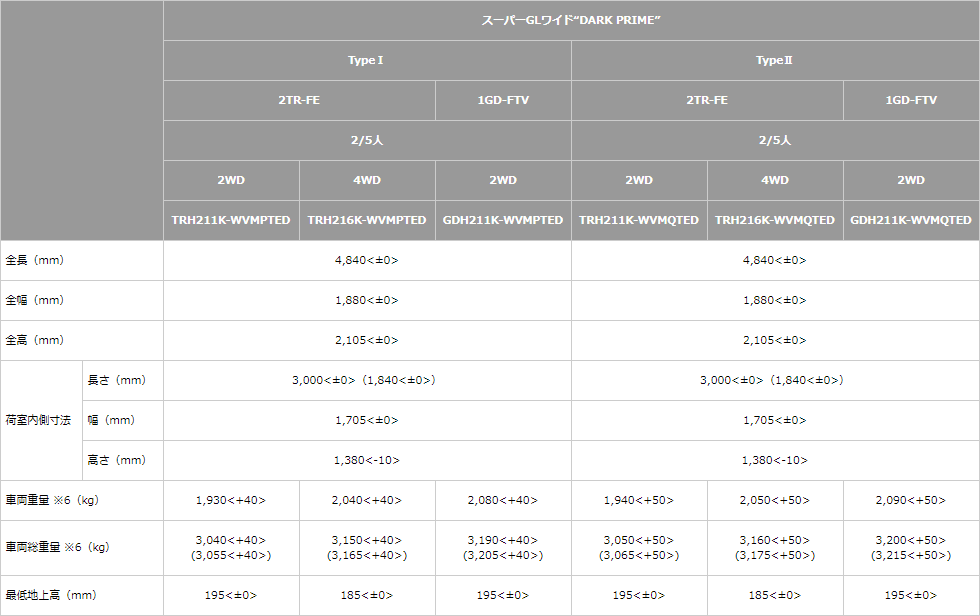Click ground clearance 185<±0> under TRH216K-WVMPTED
Image resolution: width=980 pixels, height=616 pixels.
click(x=367, y=595)
